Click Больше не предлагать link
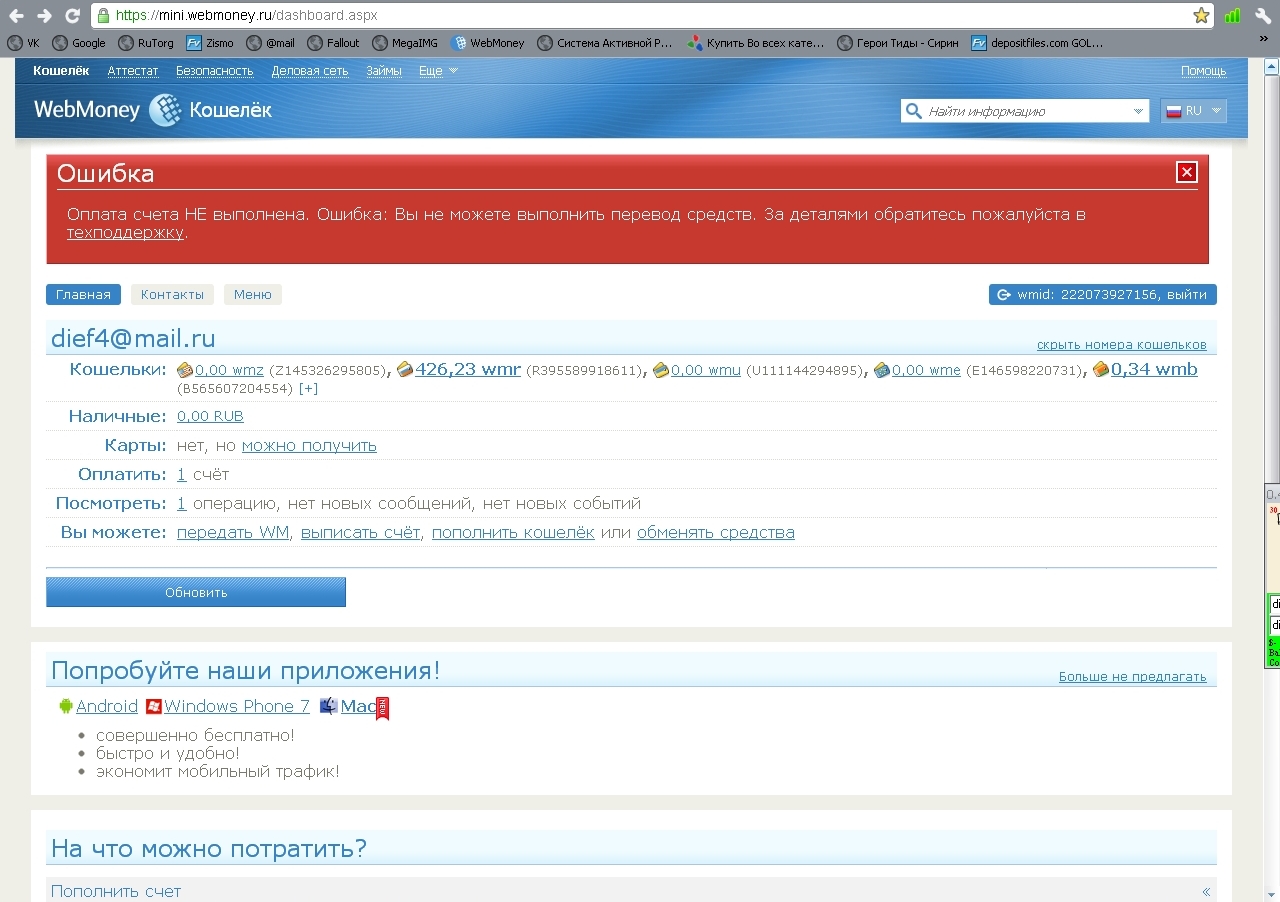Viewport: 1280px width, 902px height. click(x=1133, y=677)
